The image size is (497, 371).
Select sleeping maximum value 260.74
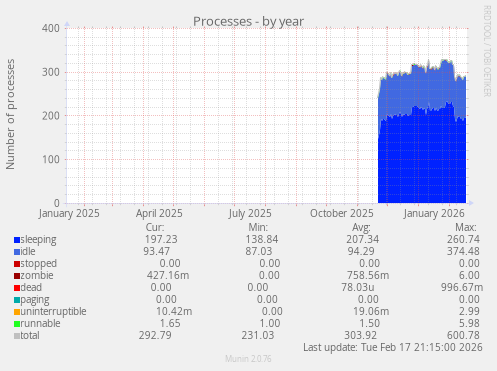click(x=463, y=239)
